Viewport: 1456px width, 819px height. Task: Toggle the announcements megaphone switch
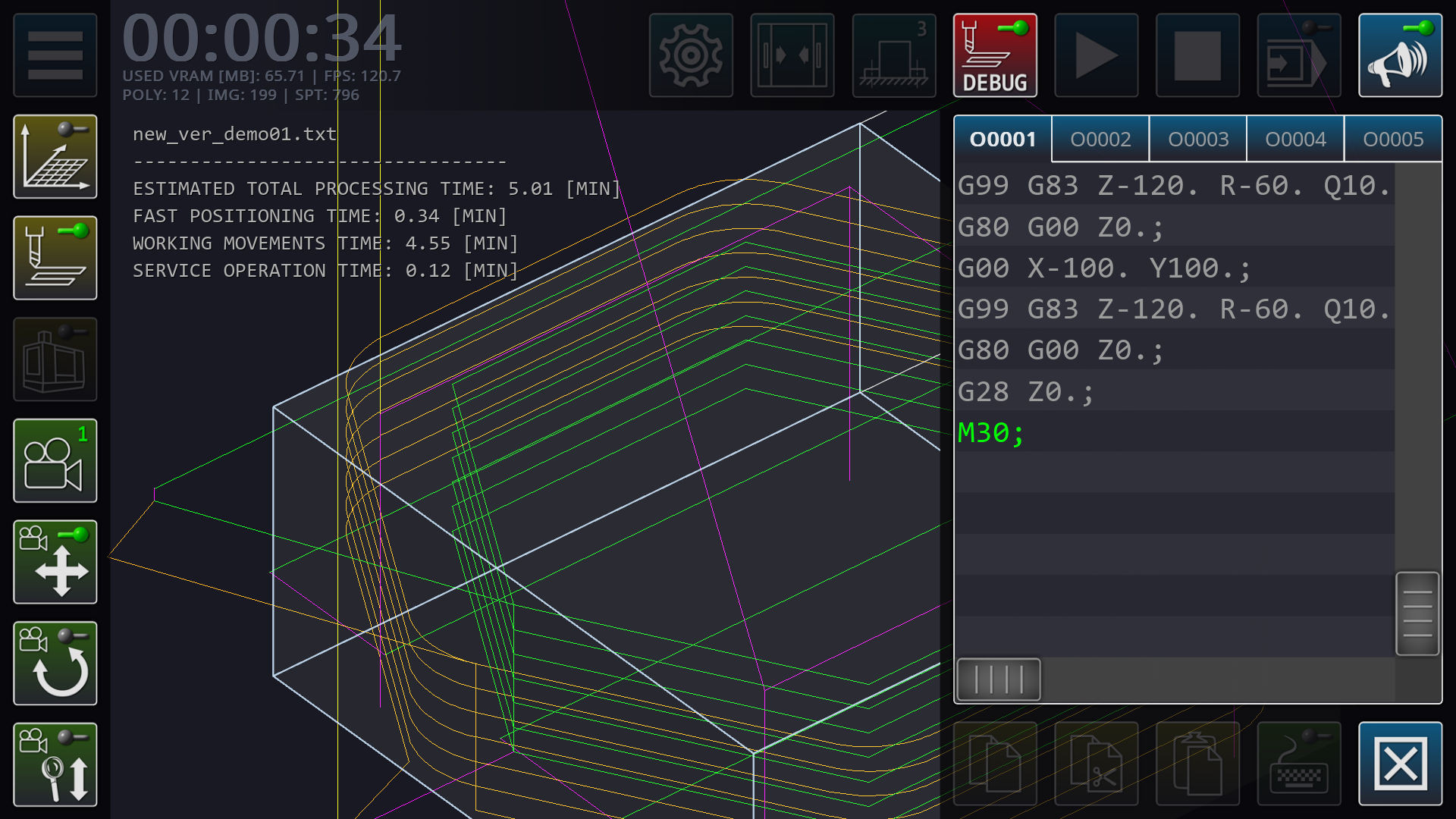[x=1401, y=55]
